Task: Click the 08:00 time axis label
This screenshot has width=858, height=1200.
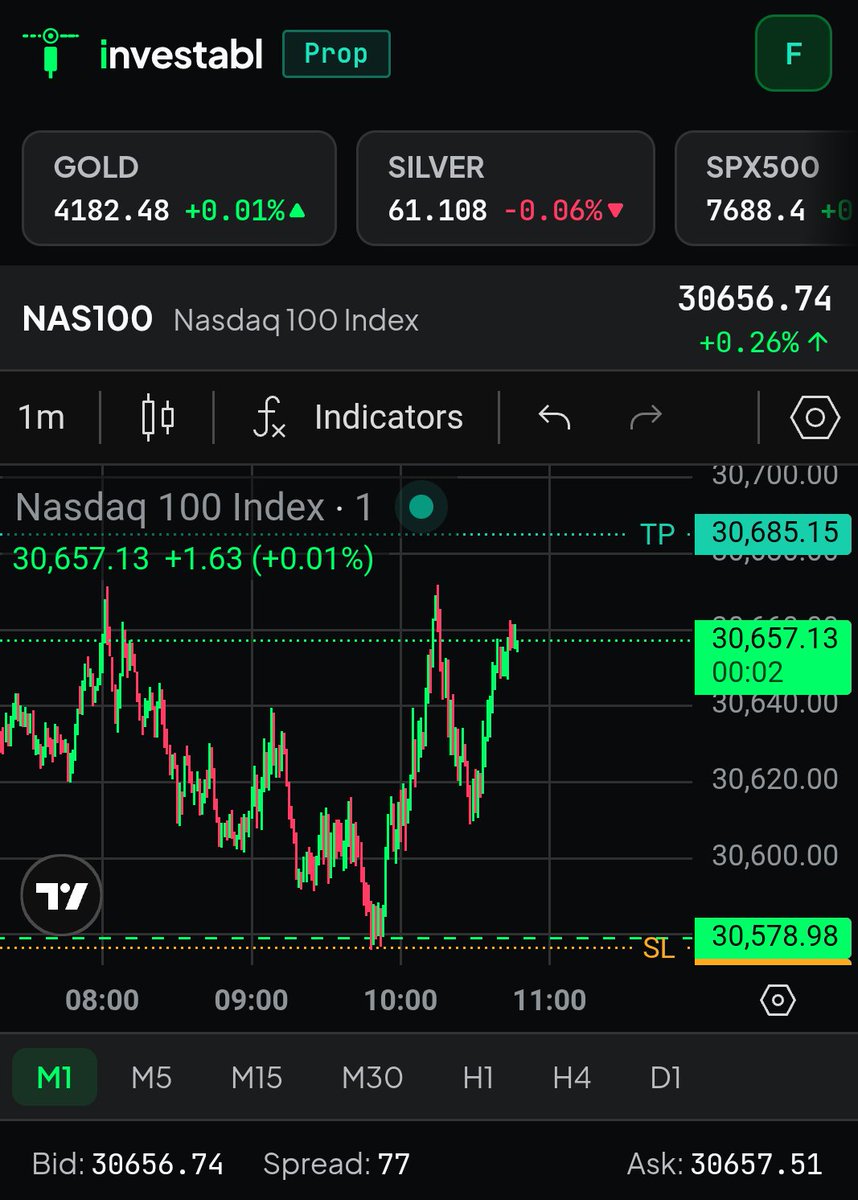Action: [103, 1000]
